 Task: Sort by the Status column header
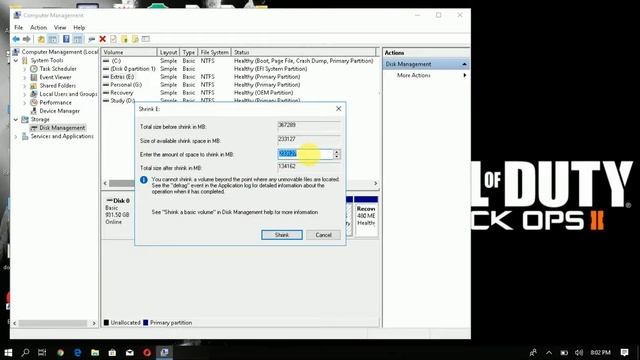click(304, 52)
